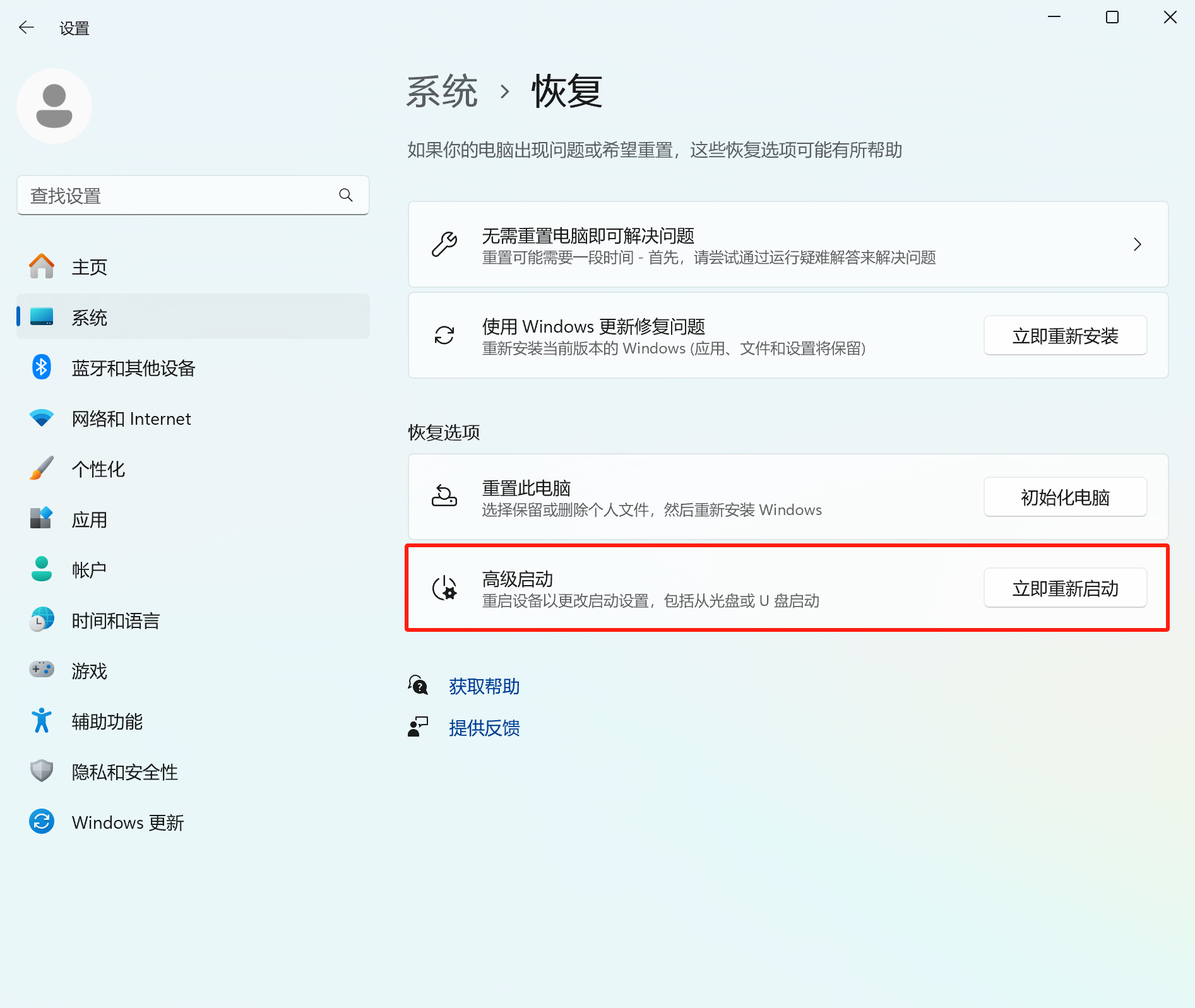Open 帐户 in the sidebar
Image resolution: width=1195 pixels, height=1008 pixels.
[x=193, y=569]
